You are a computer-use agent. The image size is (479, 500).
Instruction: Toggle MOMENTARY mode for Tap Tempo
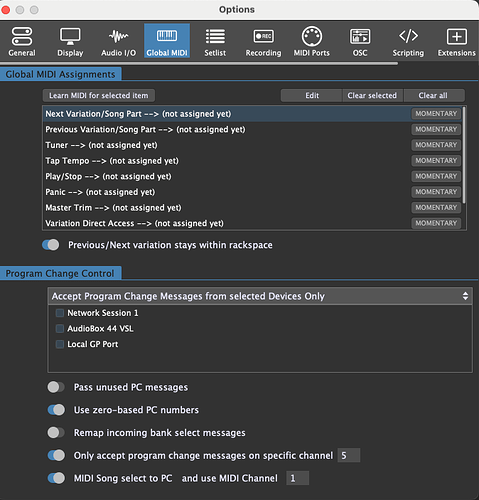pos(436,161)
